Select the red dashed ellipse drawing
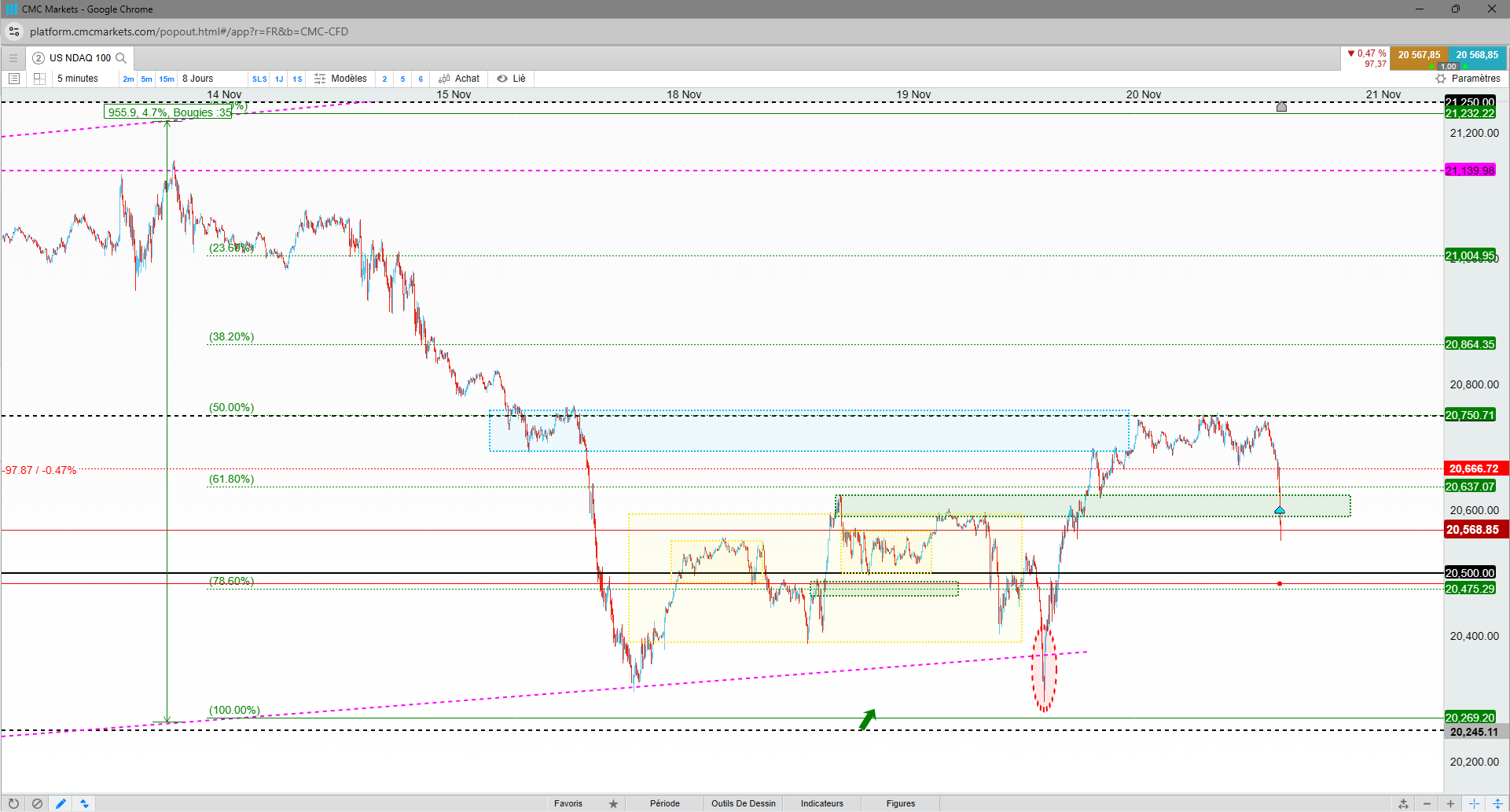 [x=1044, y=668]
